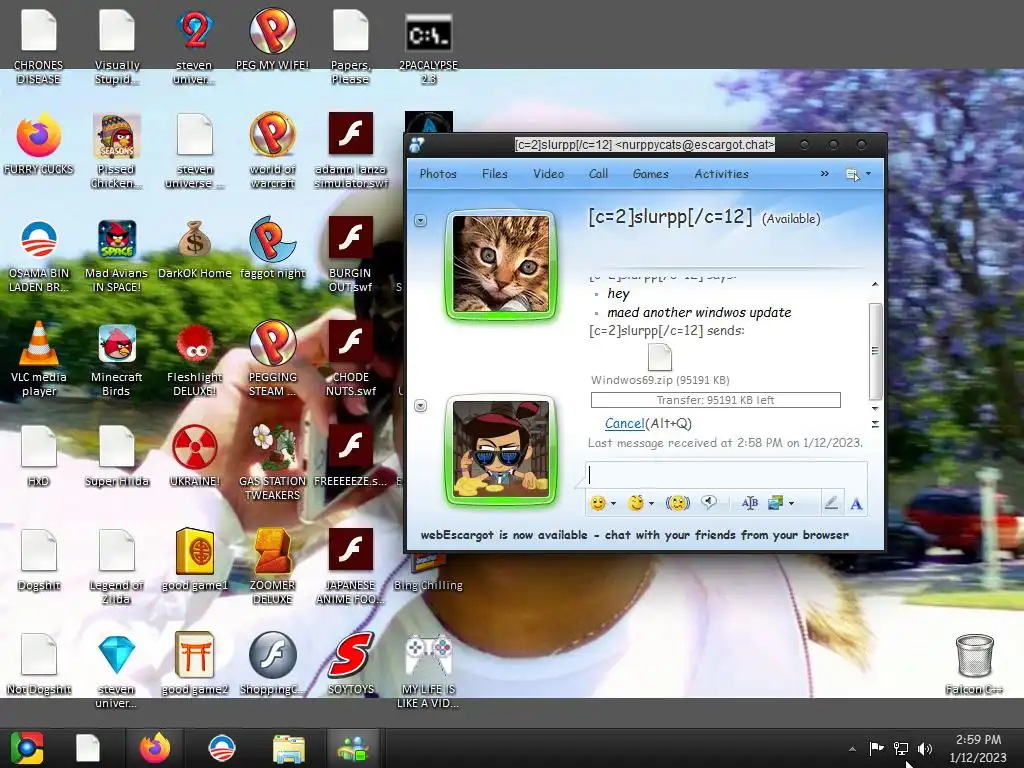Click in the message typing field
Screen dimensions: 1024x768
click(x=726, y=475)
